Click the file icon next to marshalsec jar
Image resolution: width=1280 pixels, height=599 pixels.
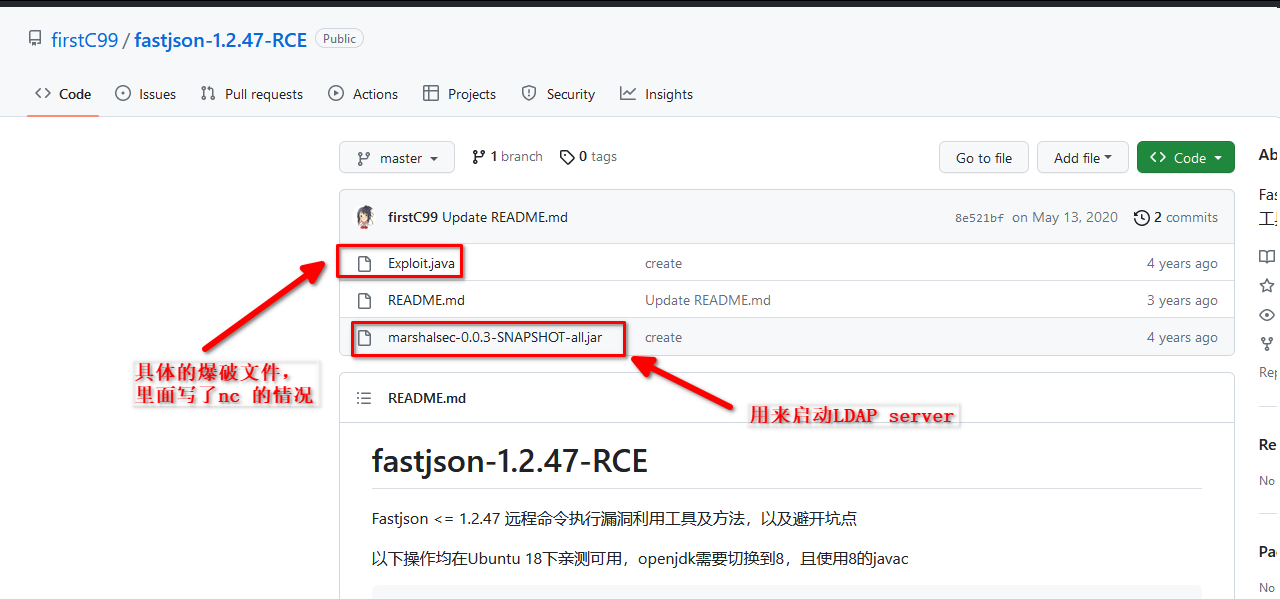point(365,337)
